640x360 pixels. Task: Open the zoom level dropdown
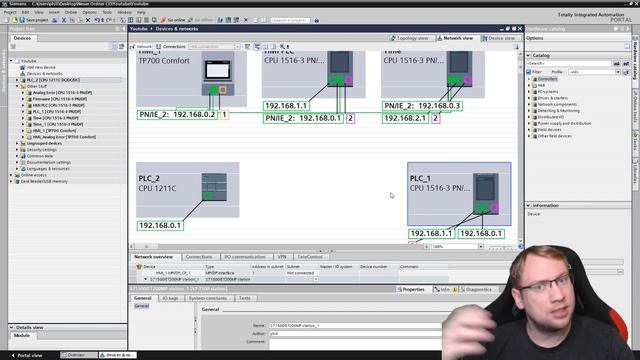click(x=481, y=247)
